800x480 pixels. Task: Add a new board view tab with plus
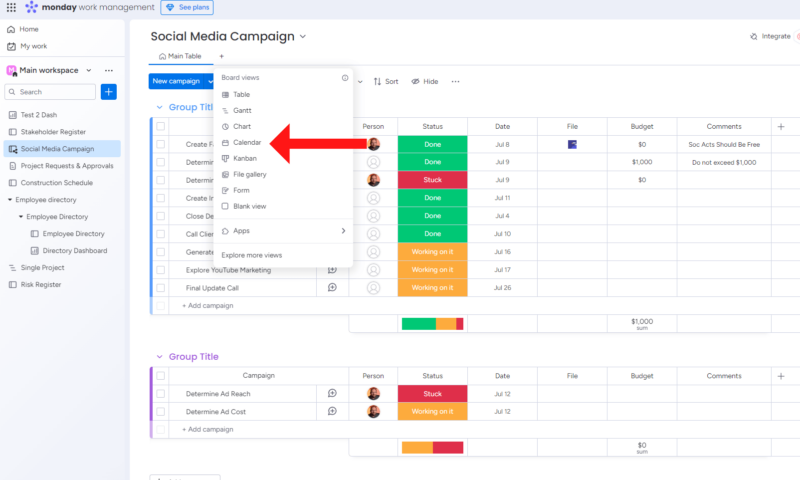tap(221, 56)
